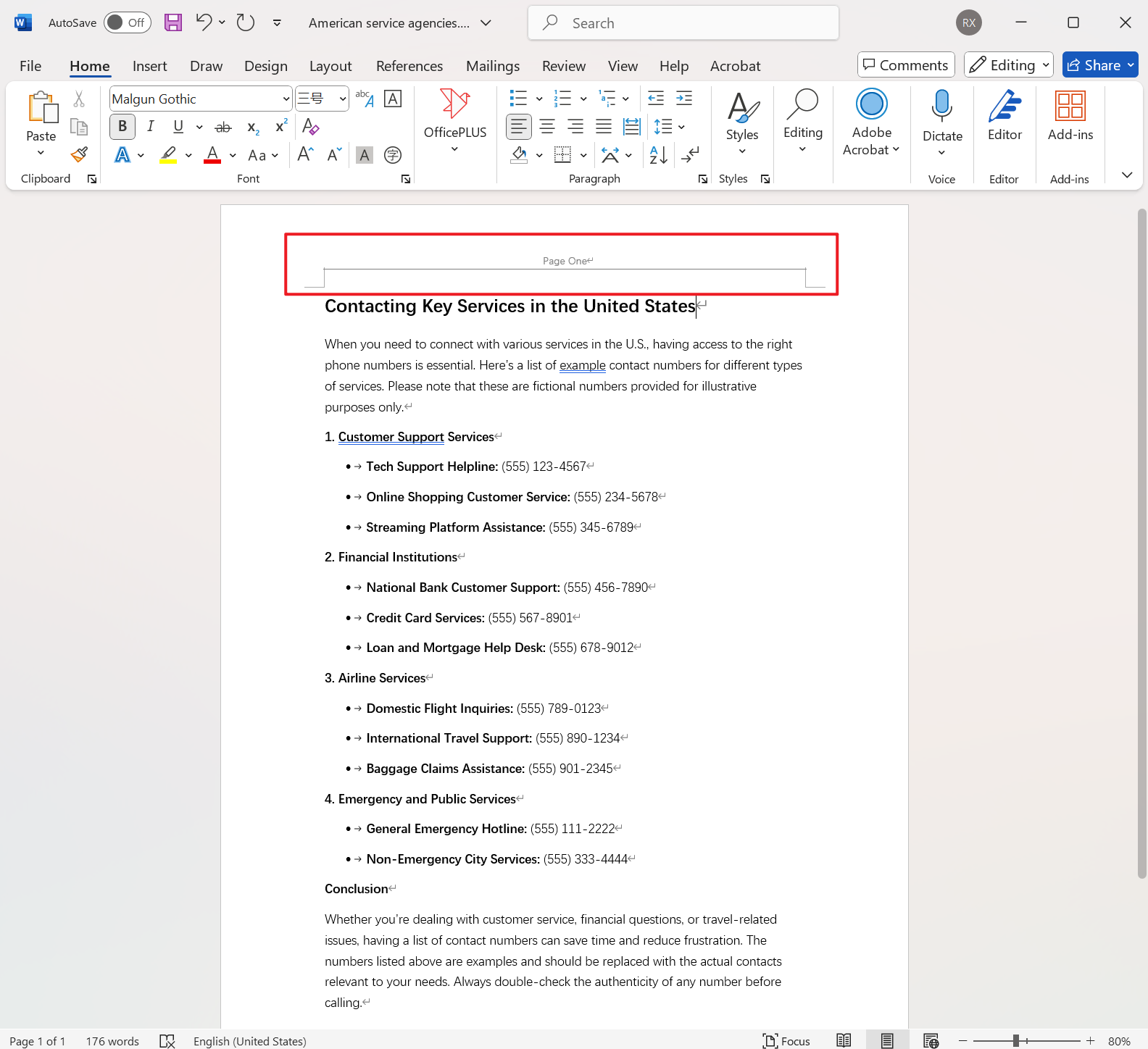
Task: Open the References tab
Action: pyautogui.click(x=409, y=66)
